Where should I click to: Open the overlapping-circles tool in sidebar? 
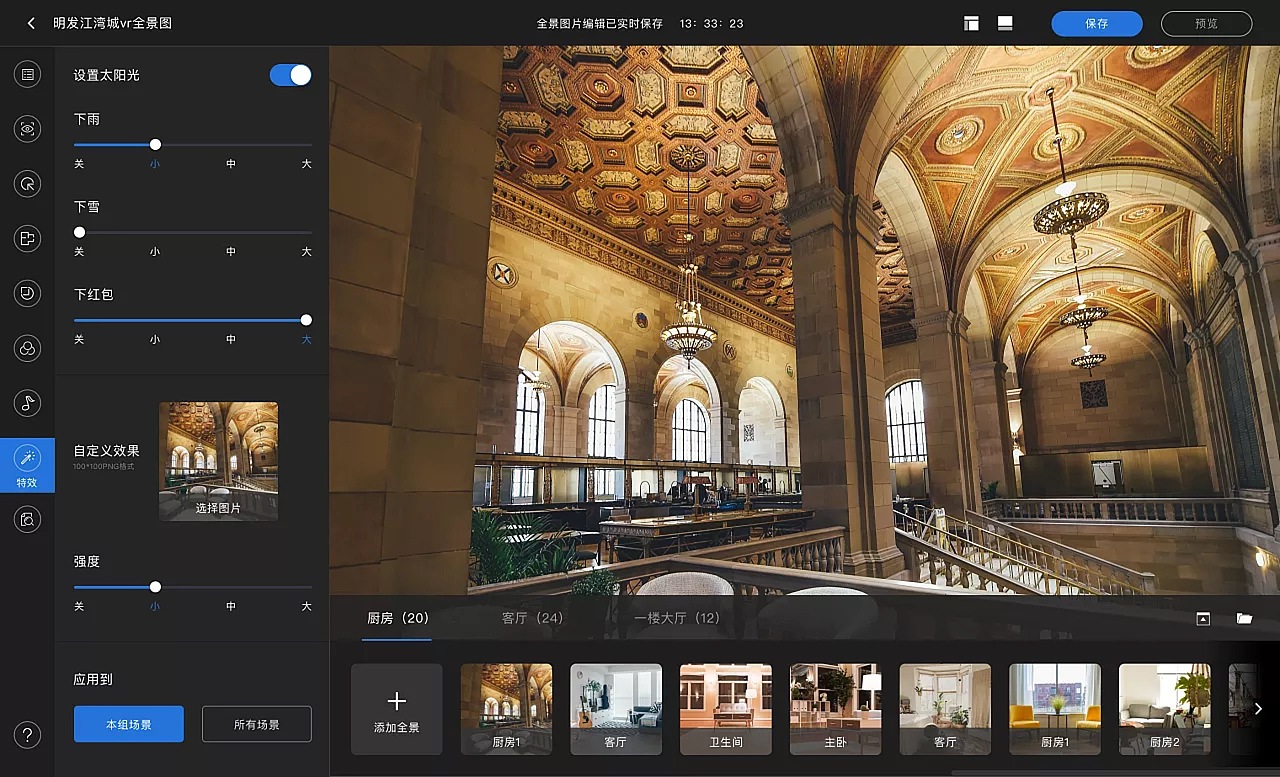coord(28,348)
